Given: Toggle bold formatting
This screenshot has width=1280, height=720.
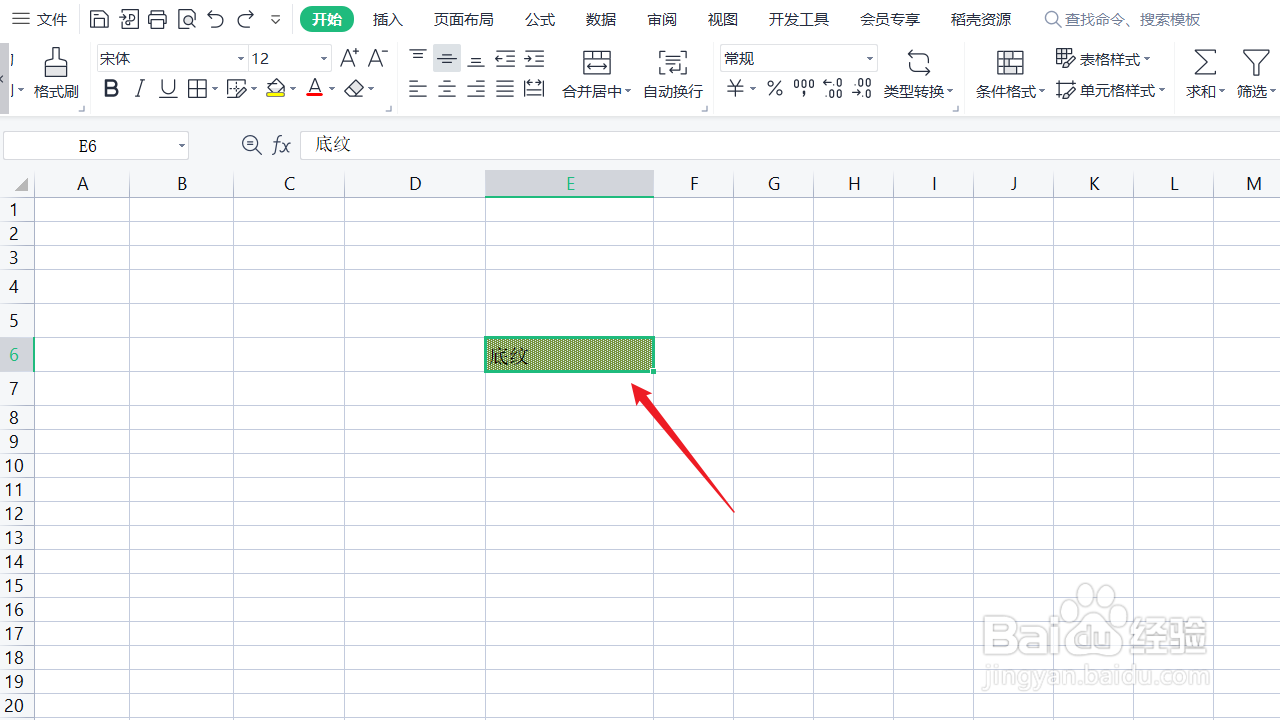Looking at the screenshot, I should coord(111,89).
